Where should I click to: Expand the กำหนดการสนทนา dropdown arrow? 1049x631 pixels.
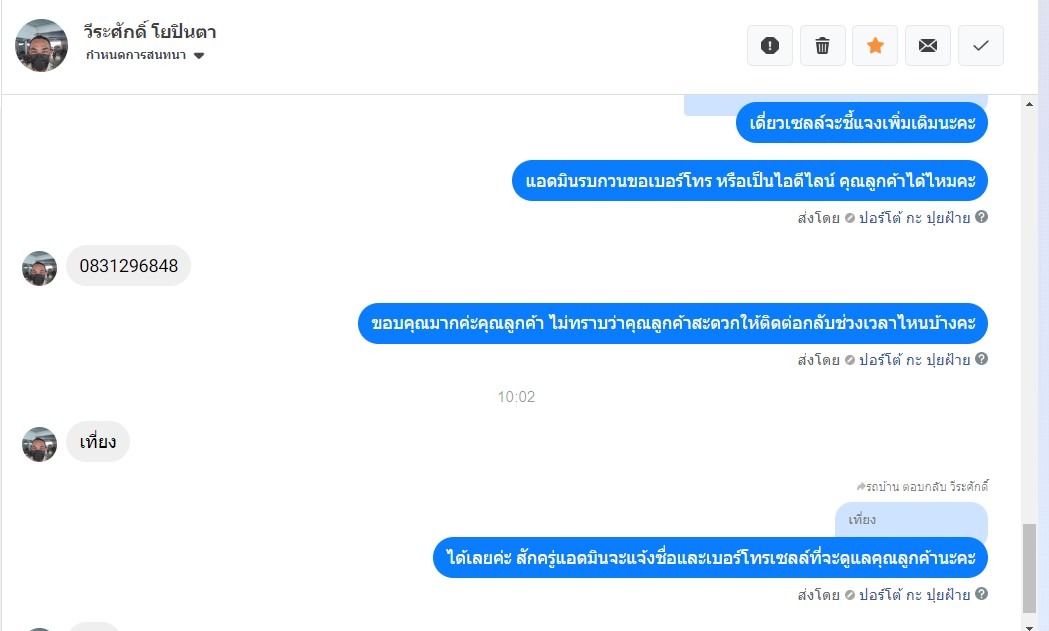pos(199,56)
